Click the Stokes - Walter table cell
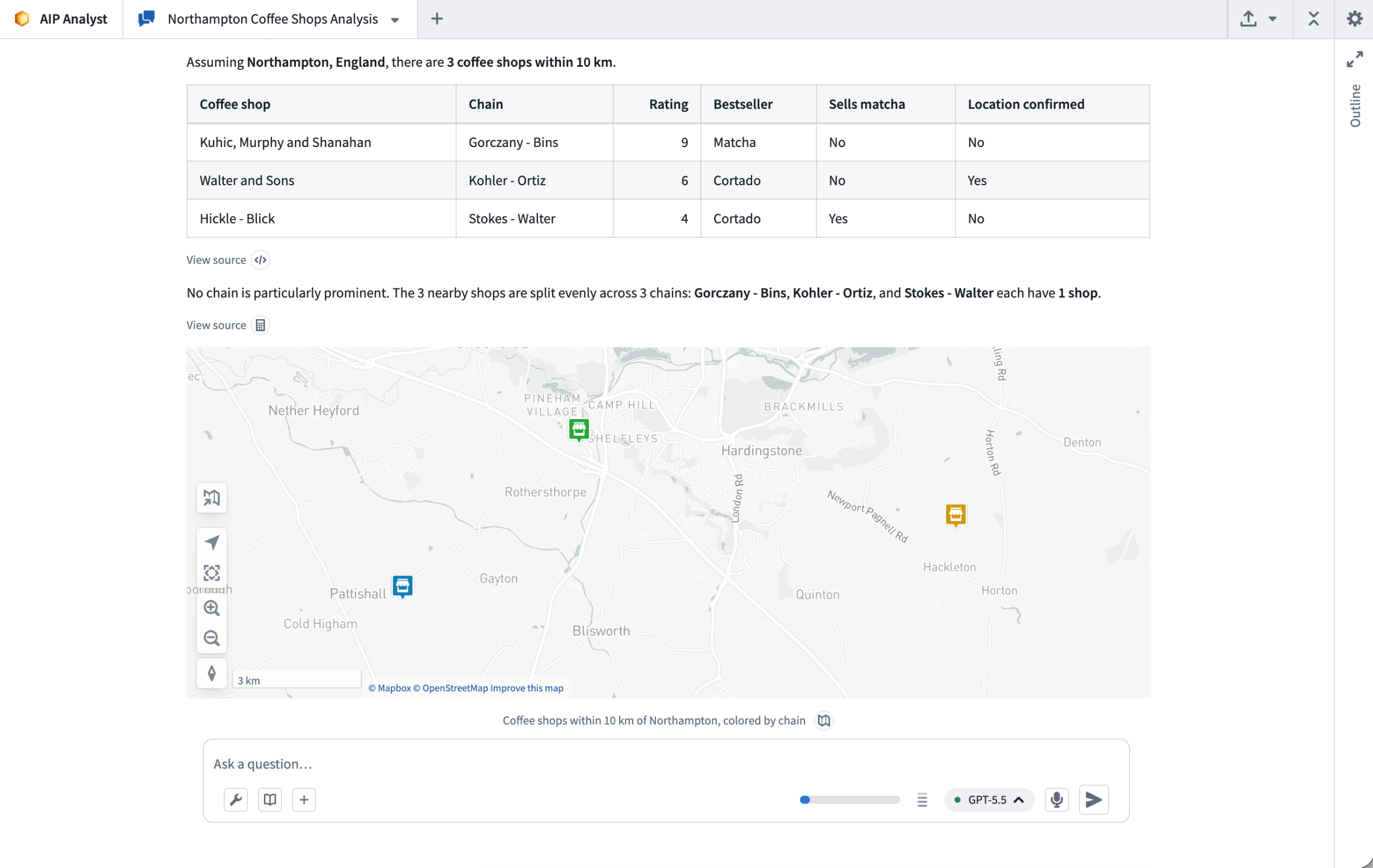The image size is (1373, 868). point(534,219)
